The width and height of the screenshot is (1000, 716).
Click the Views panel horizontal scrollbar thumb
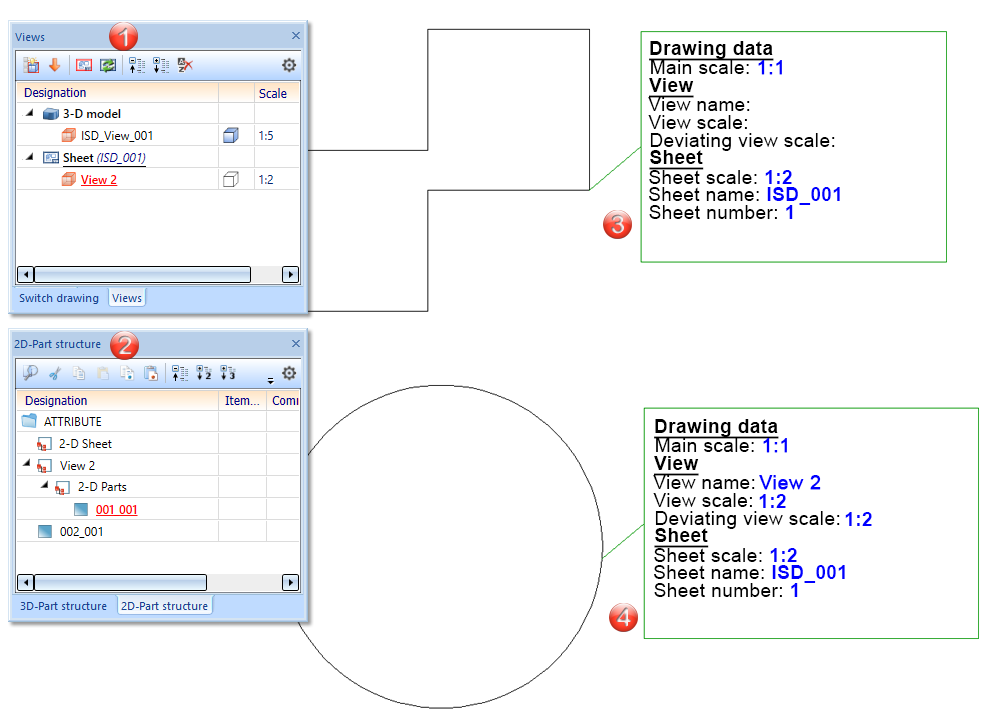[142, 275]
